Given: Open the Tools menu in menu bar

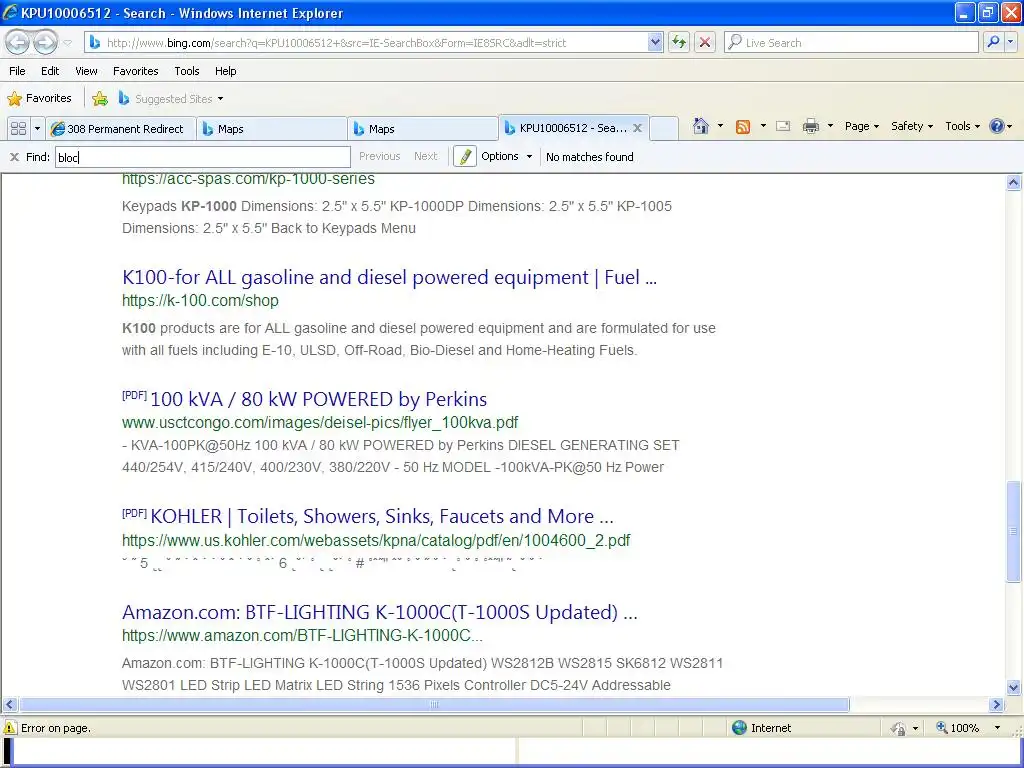Looking at the screenshot, I should tap(187, 71).
